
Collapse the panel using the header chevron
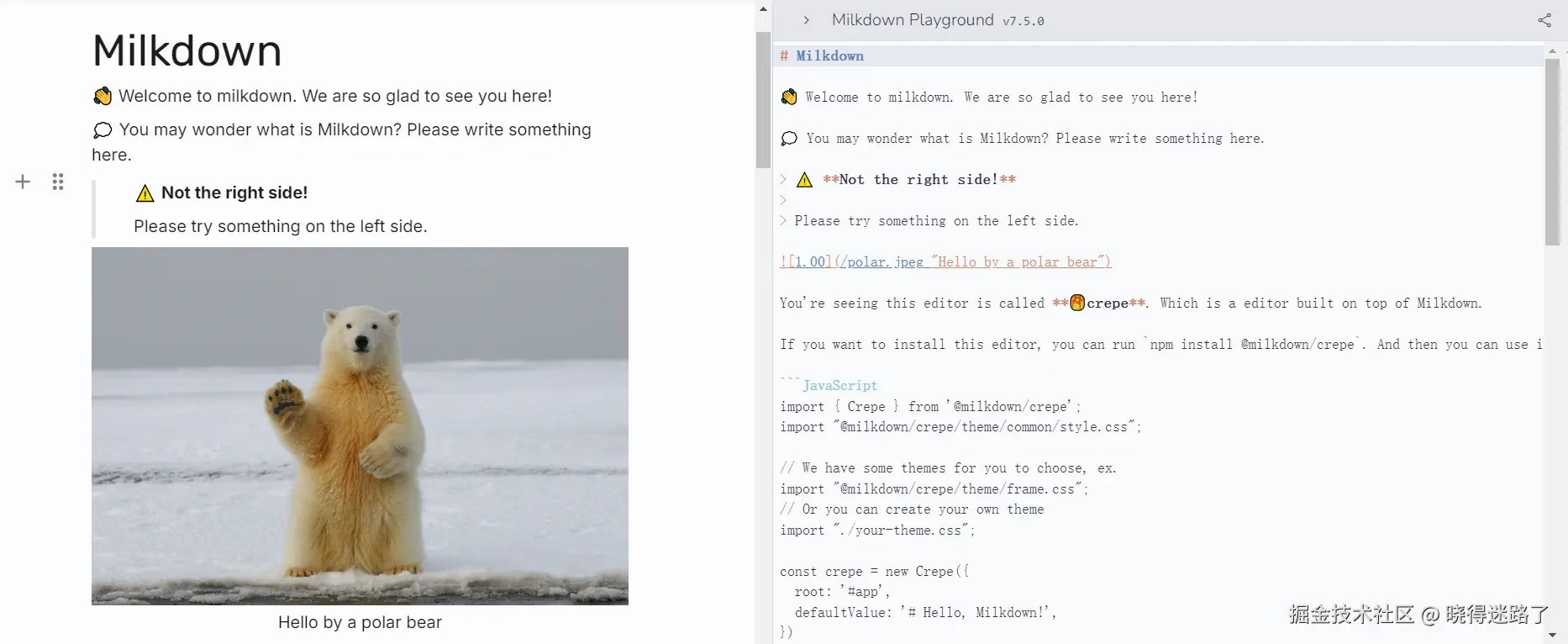click(806, 20)
